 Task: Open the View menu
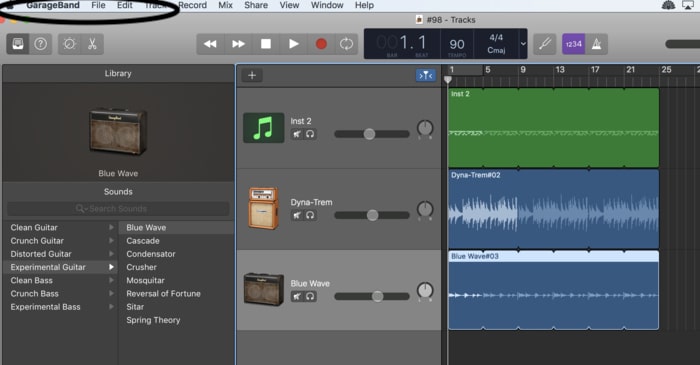point(289,5)
